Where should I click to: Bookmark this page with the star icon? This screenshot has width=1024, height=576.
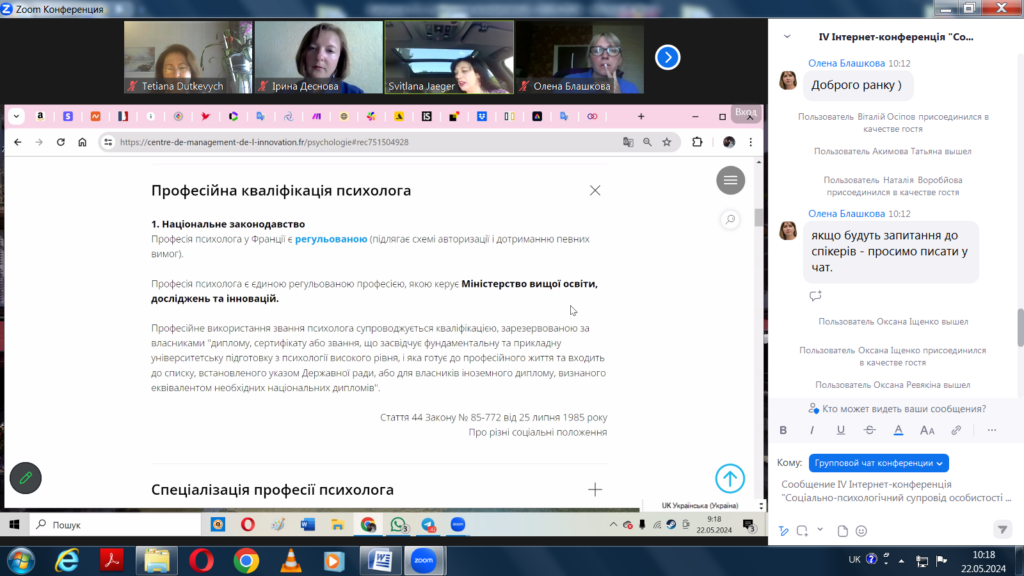pos(667,142)
